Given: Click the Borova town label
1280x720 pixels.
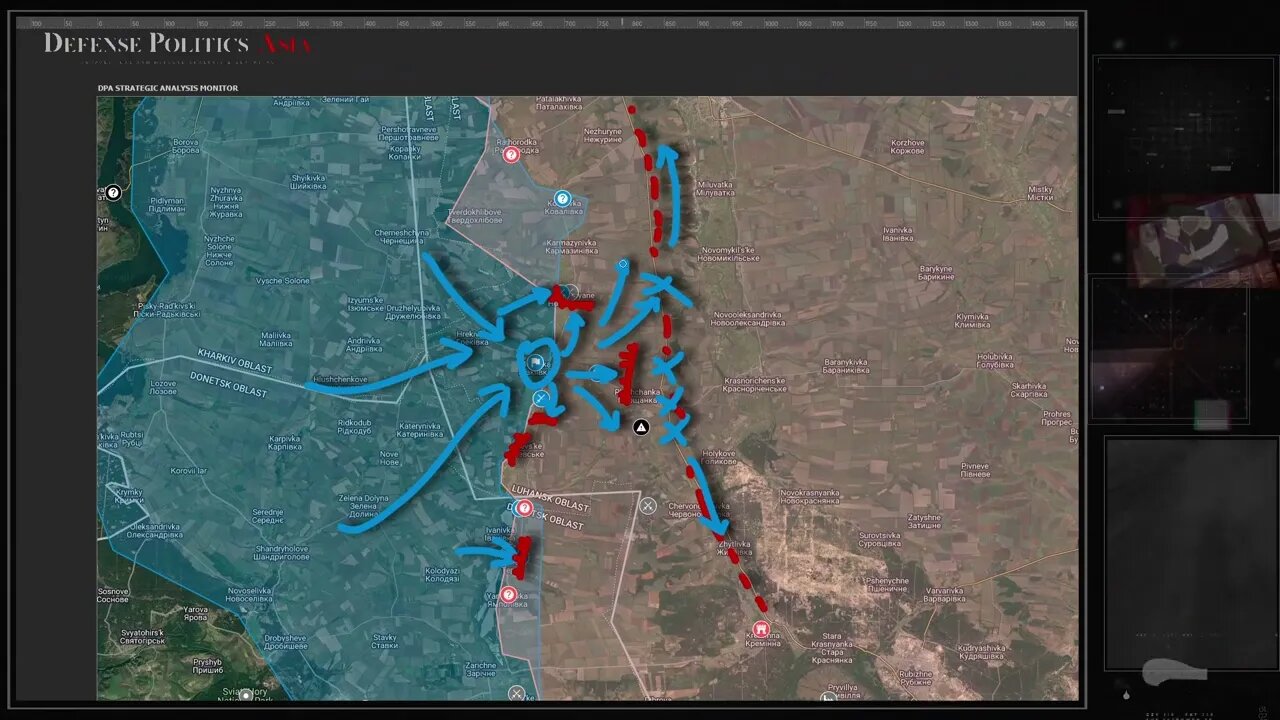Looking at the screenshot, I should pos(186,146).
